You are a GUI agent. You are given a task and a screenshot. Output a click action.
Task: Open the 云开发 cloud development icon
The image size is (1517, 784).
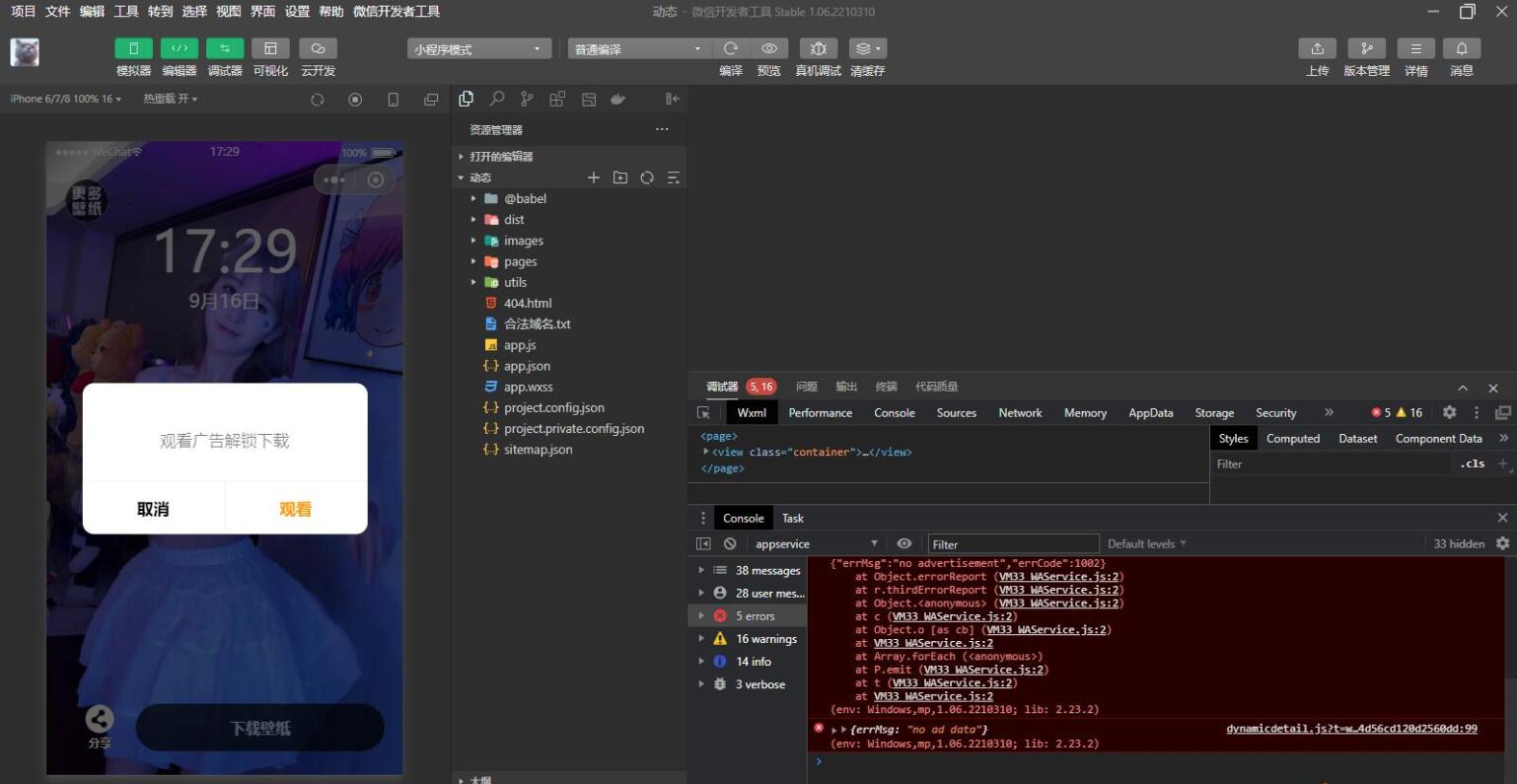pyautogui.click(x=318, y=49)
